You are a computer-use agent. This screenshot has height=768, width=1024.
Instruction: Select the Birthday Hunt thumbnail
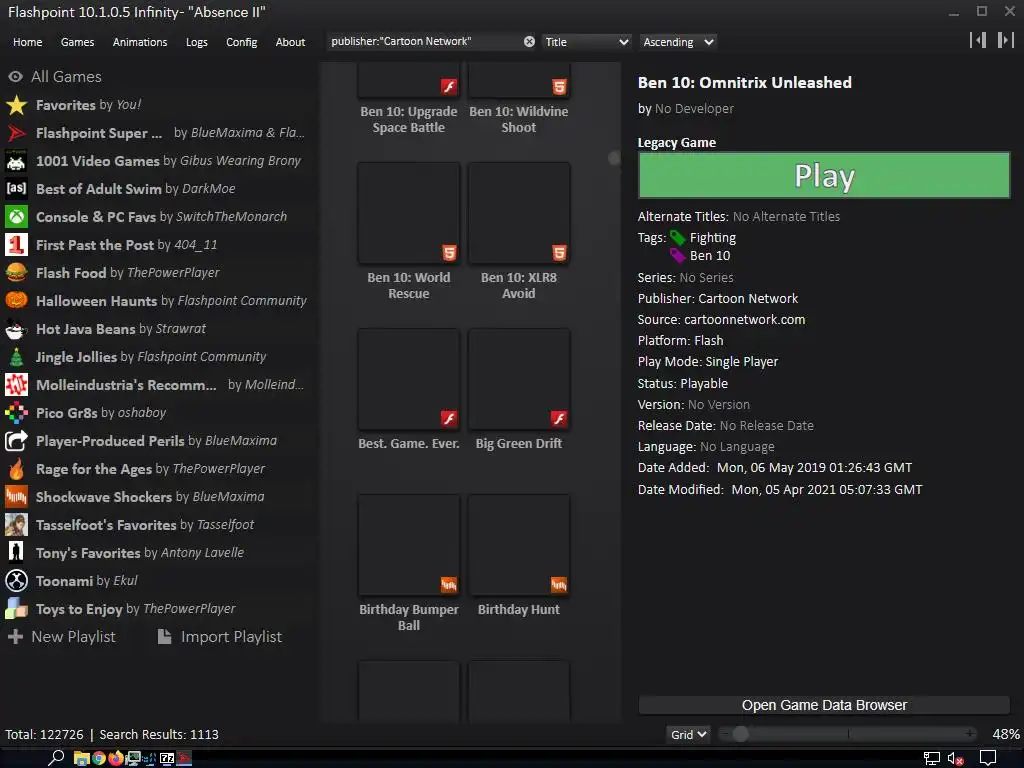[519, 545]
